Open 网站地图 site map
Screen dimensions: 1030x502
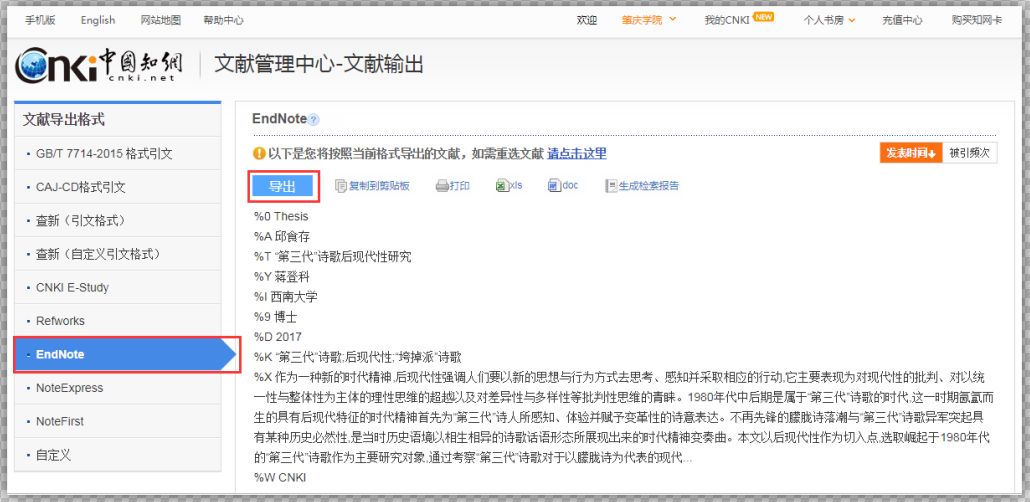(160, 20)
